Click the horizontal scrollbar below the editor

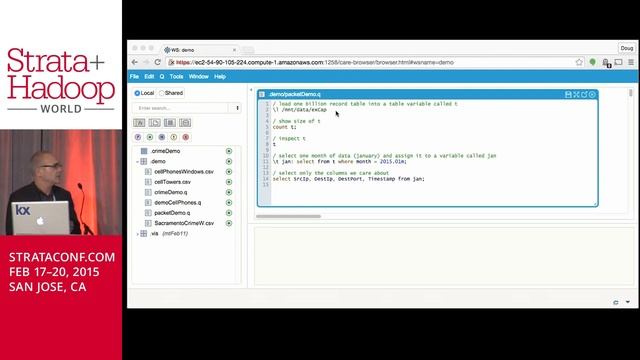pos(288,216)
